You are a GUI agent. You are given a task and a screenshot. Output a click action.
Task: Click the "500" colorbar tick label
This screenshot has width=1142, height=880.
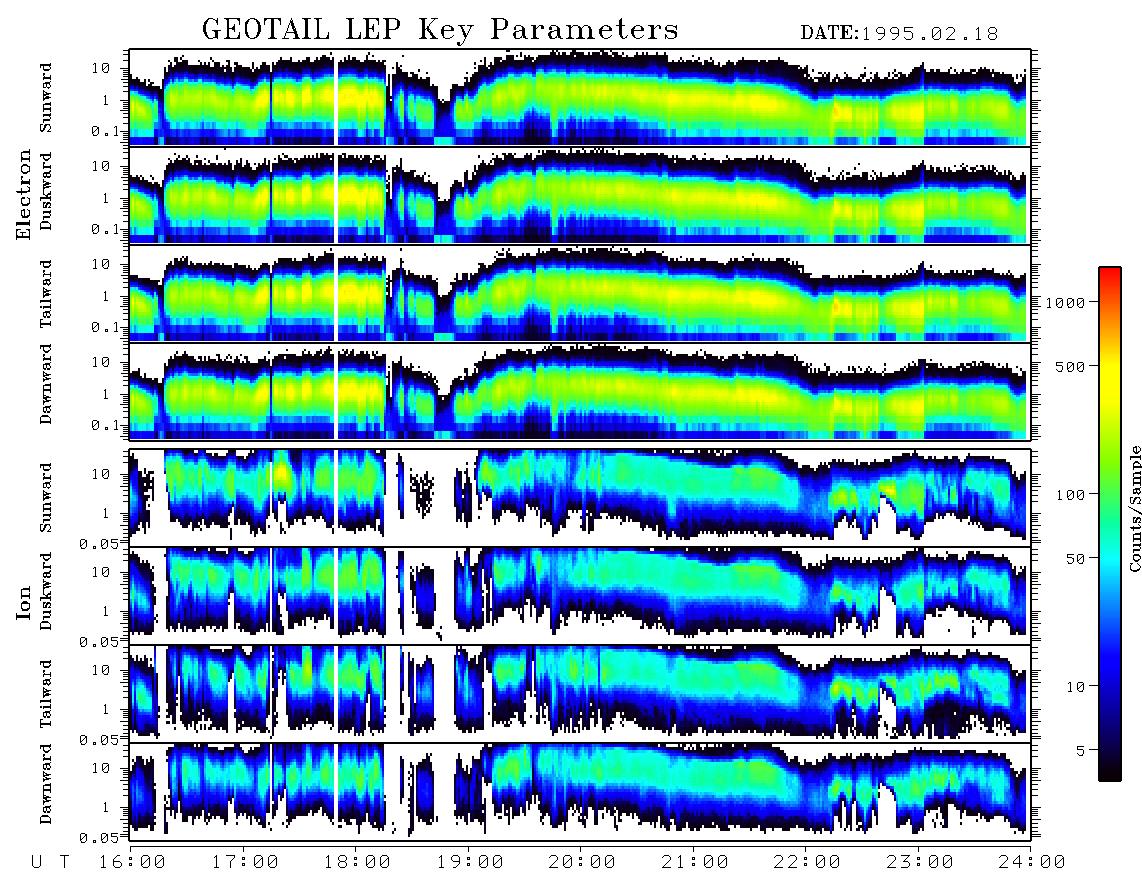click(x=1071, y=366)
